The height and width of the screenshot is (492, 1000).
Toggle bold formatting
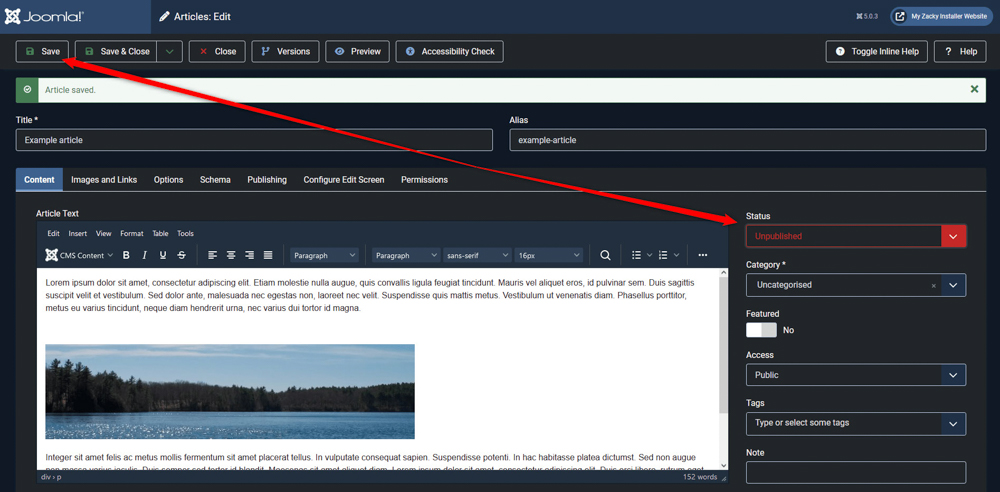click(x=126, y=255)
